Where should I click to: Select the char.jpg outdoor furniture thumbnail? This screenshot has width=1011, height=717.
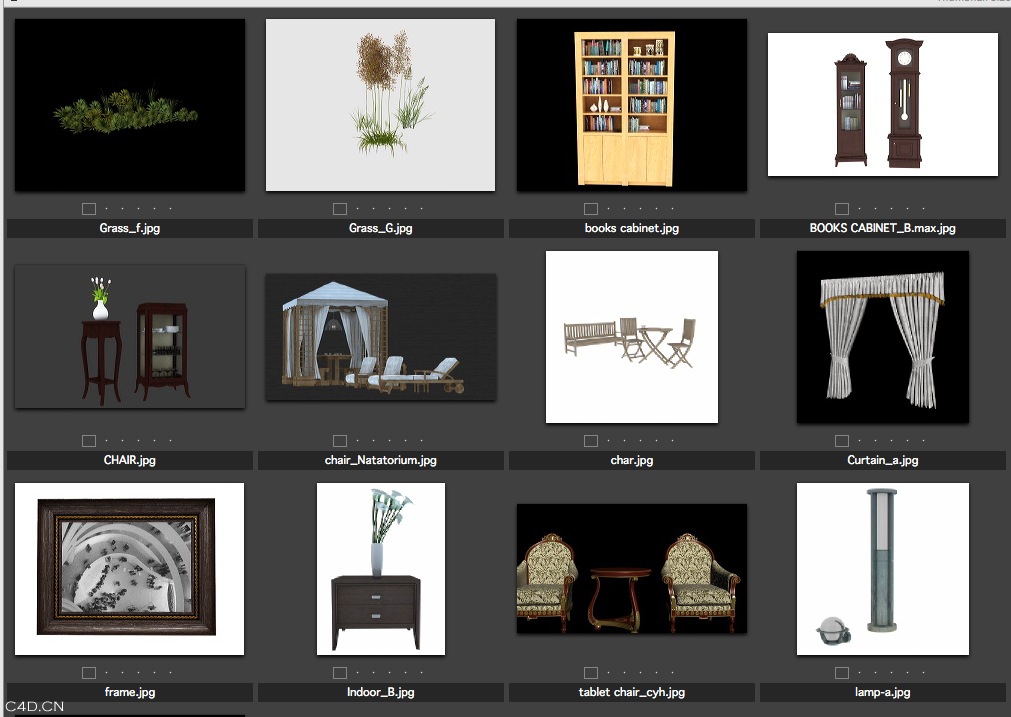point(632,337)
